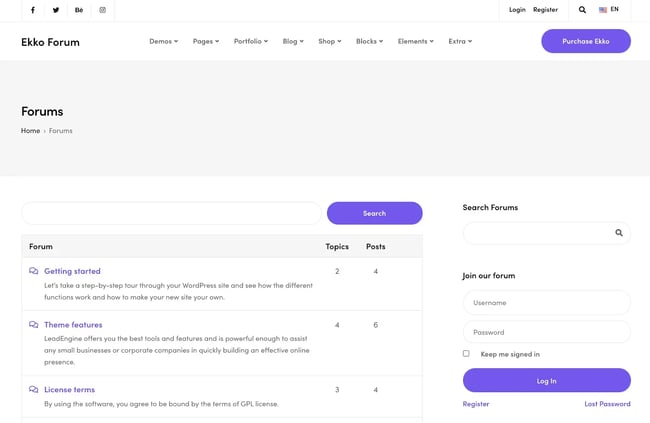Open the Instagram social icon

(x=102, y=10)
